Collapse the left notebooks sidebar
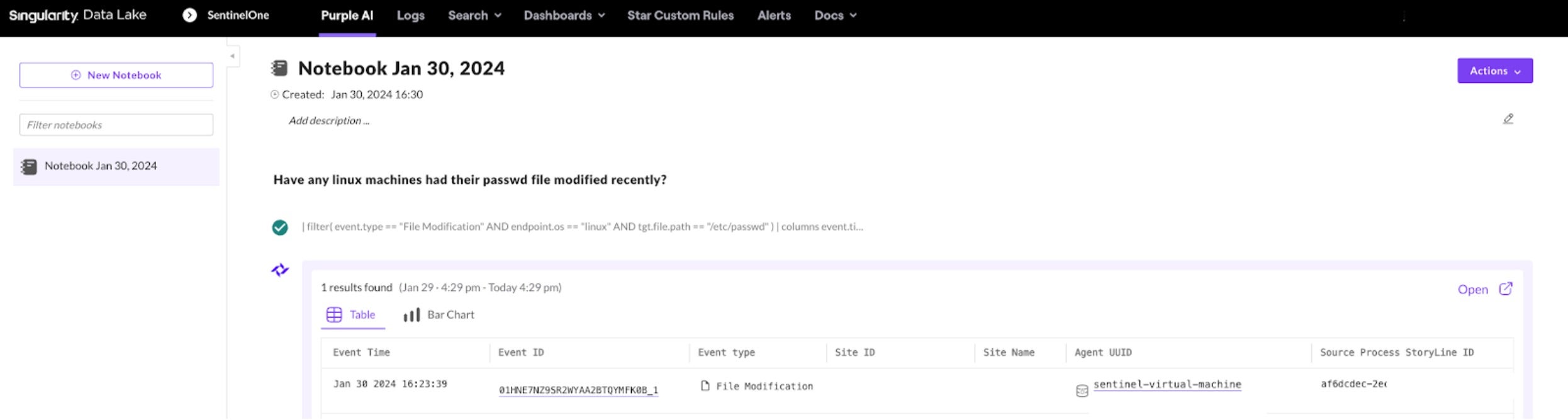Image resolution: width=1568 pixels, height=420 pixels. [232, 56]
